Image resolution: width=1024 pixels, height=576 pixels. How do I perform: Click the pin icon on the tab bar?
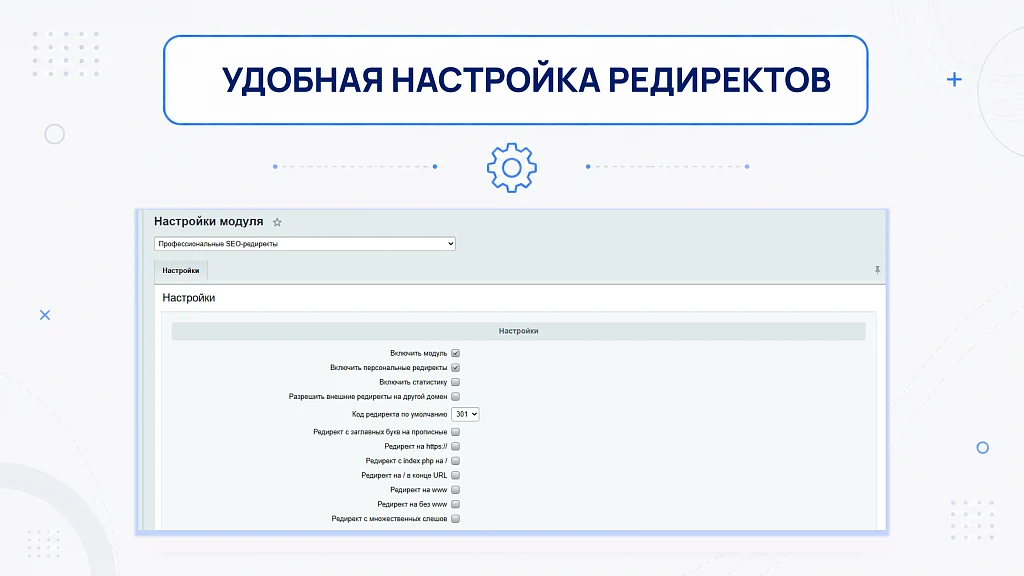pos(877,270)
